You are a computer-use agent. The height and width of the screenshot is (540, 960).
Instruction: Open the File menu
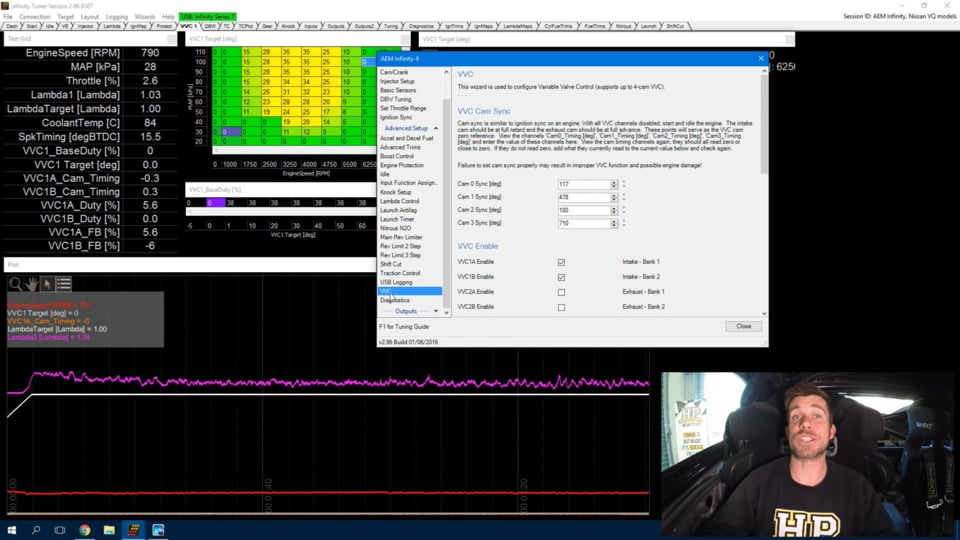pyautogui.click(x=7, y=17)
